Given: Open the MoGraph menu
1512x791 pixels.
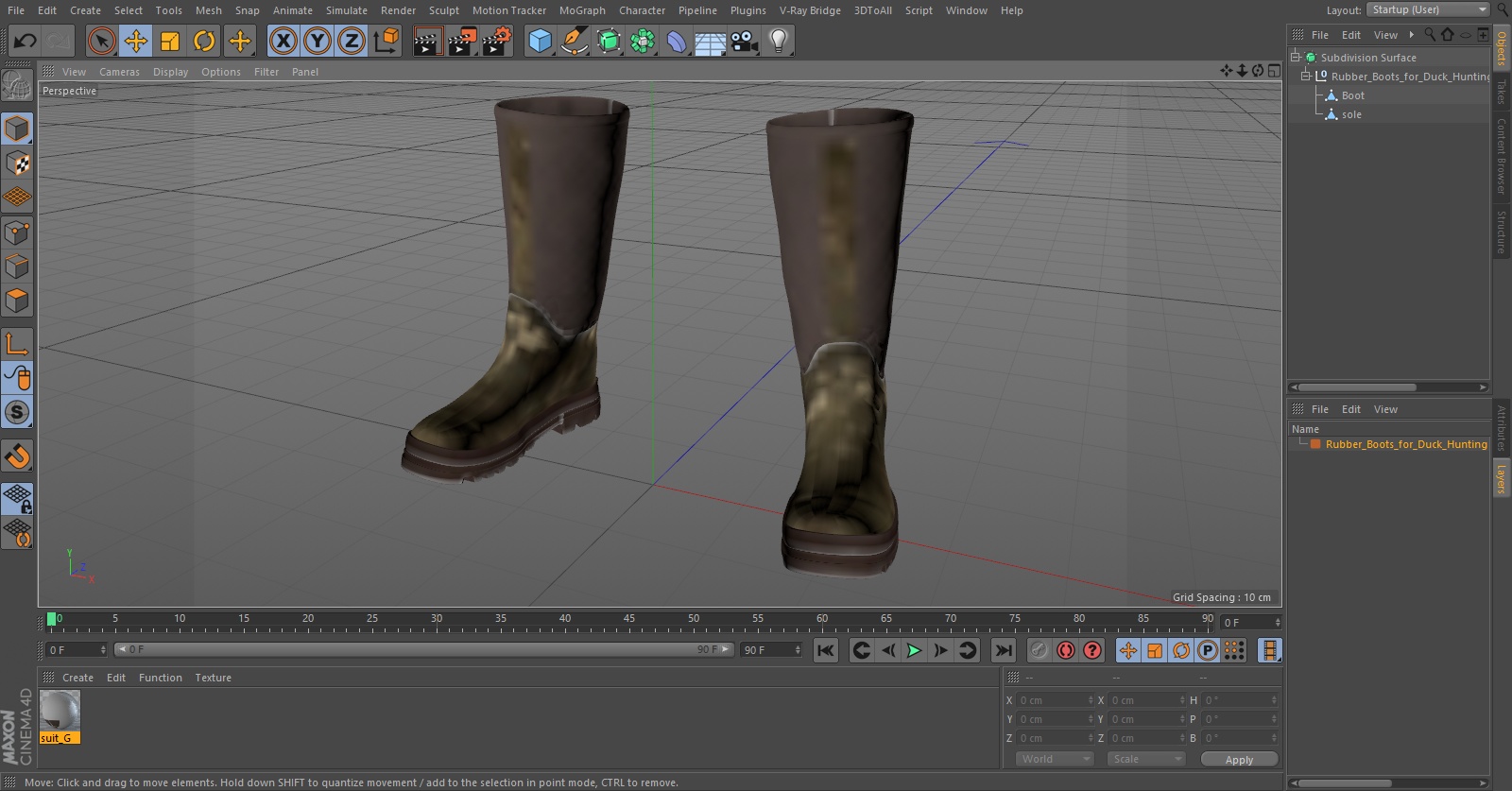Looking at the screenshot, I should click(x=582, y=10).
